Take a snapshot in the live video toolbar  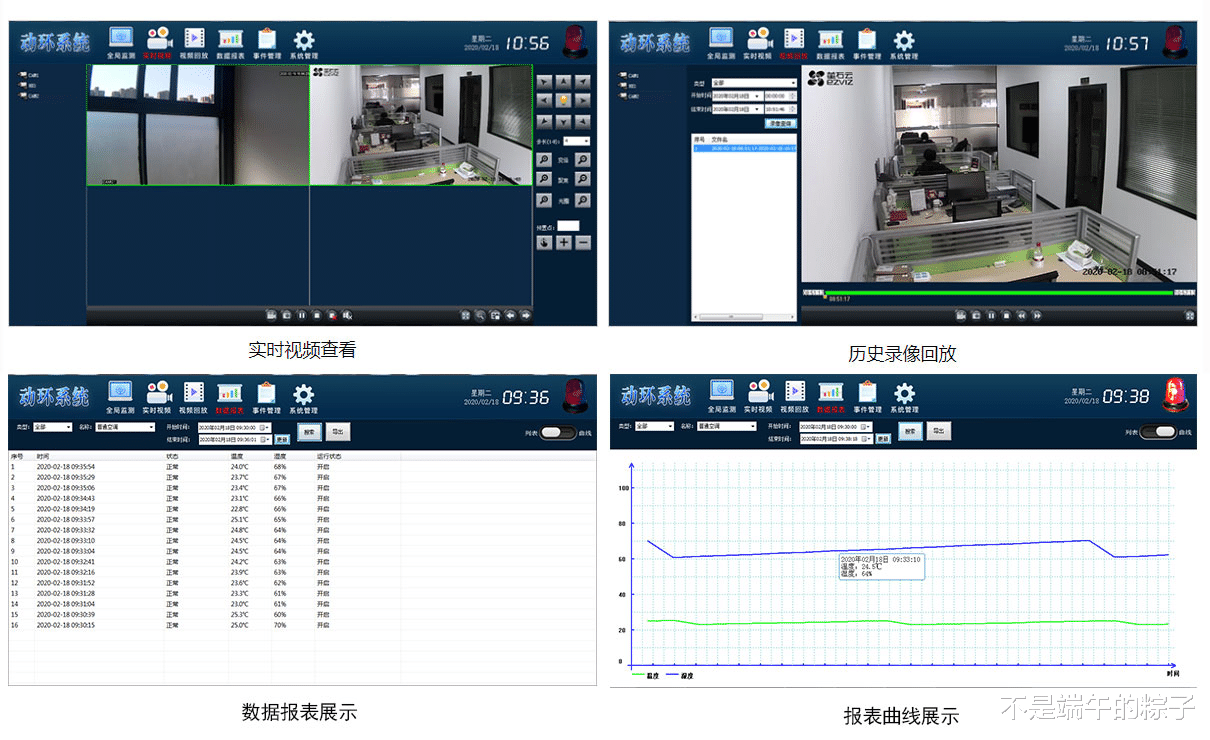[286, 315]
